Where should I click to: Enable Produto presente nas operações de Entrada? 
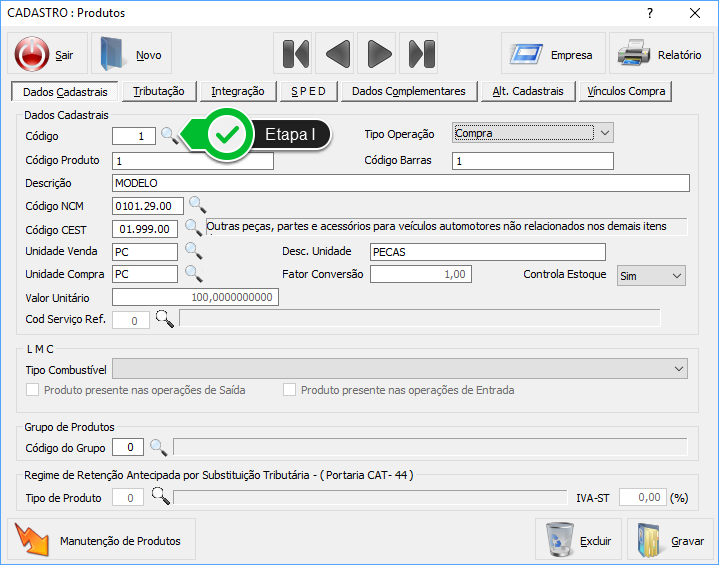(x=290, y=390)
